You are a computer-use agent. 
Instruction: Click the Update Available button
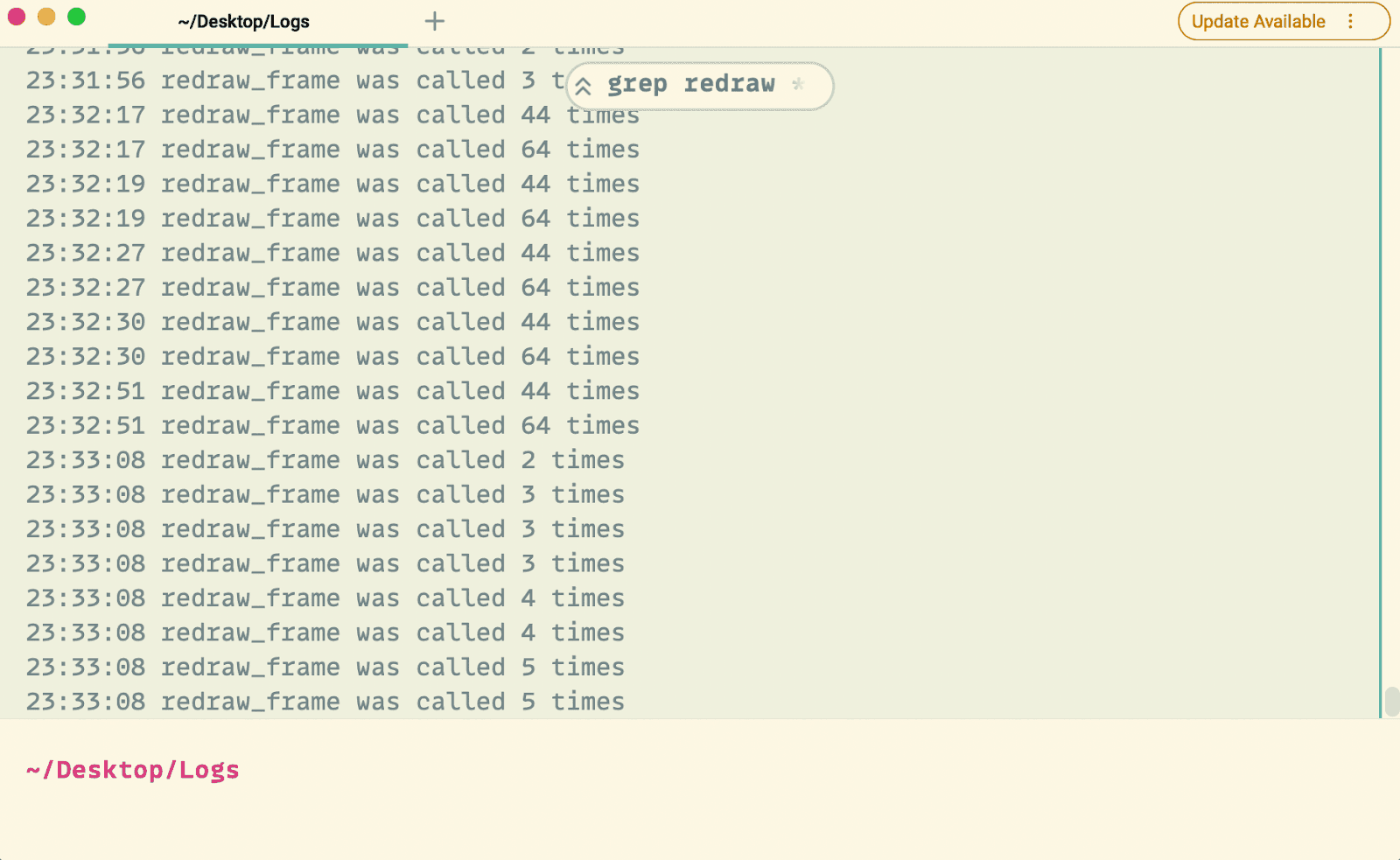click(x=1257, y=22)
